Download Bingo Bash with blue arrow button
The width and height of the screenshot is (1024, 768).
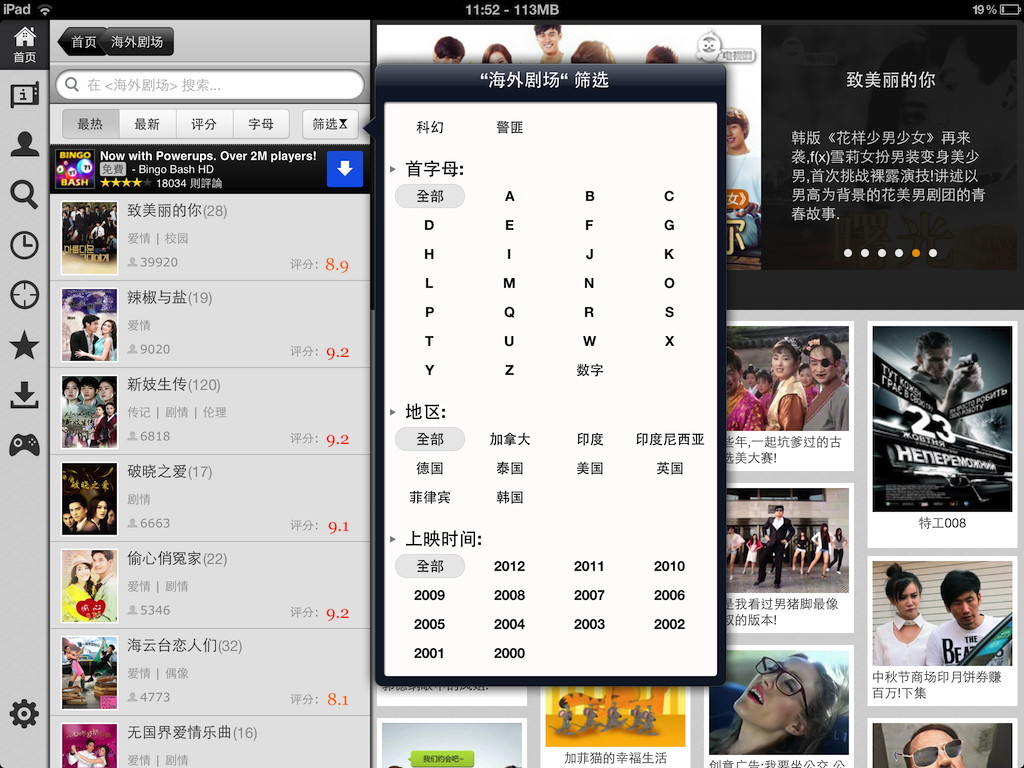(x=344, y=169)
